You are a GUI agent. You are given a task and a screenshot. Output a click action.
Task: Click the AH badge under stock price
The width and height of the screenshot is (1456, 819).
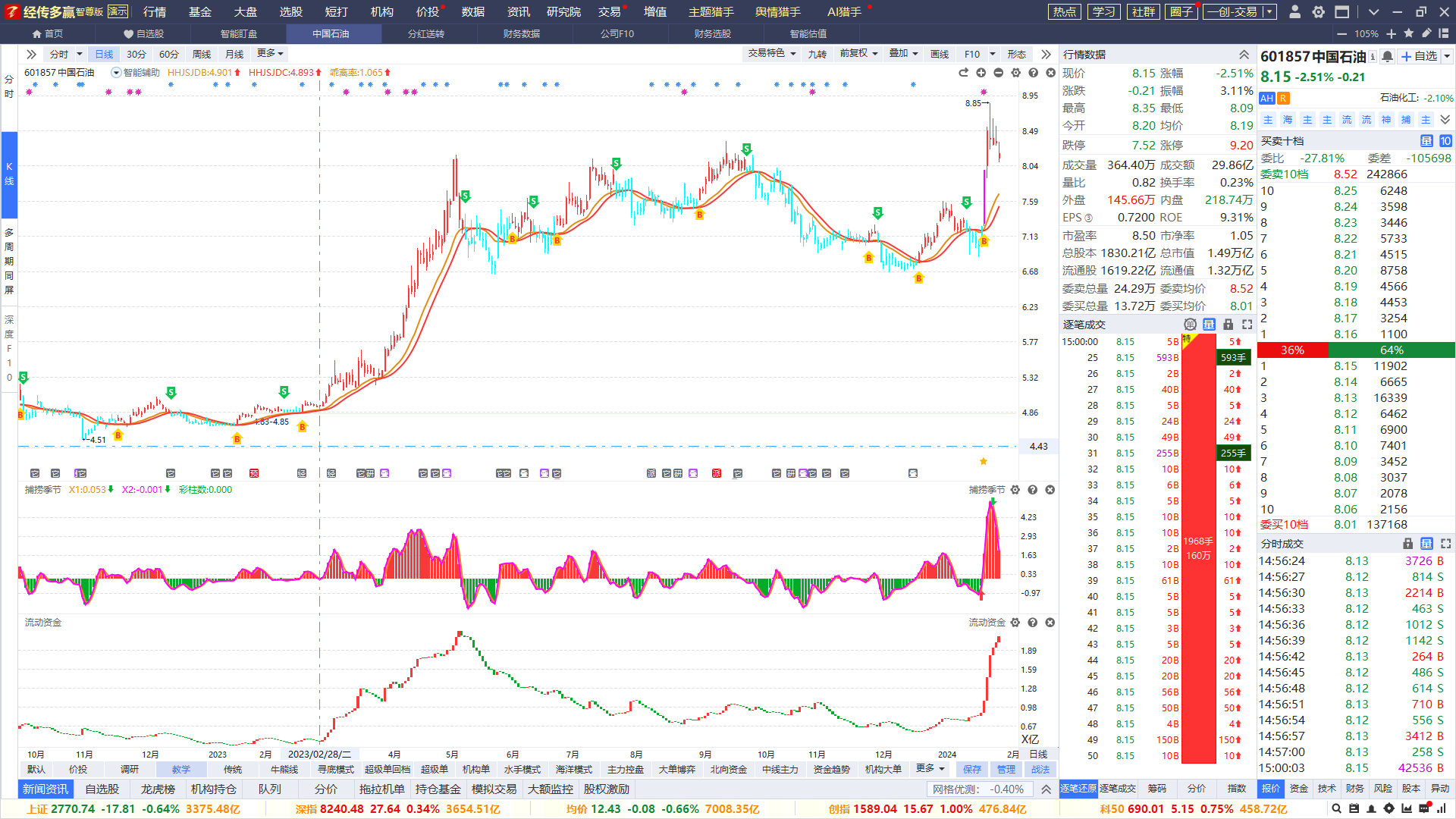point(1267,99)
